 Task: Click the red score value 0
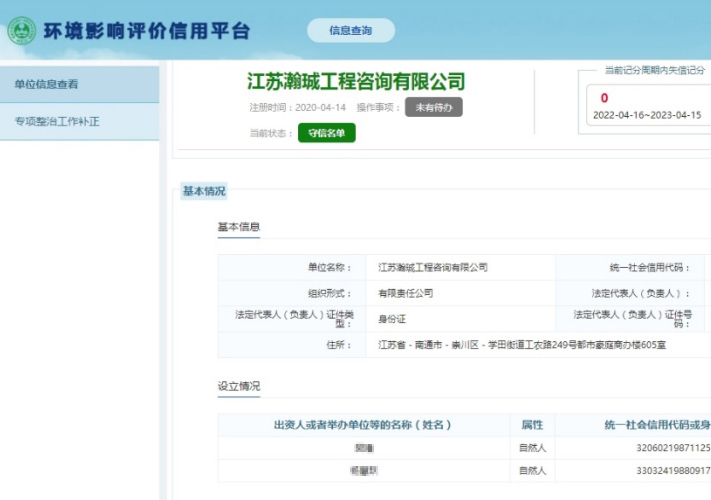[x=604, y=98]
